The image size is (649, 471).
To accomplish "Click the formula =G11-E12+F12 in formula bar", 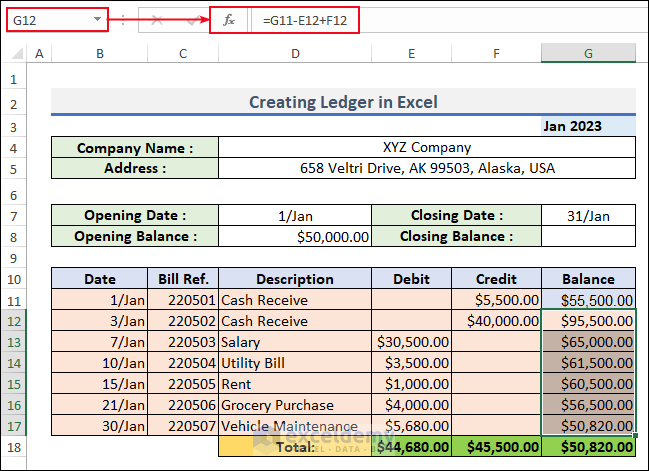I will [305, 20].
